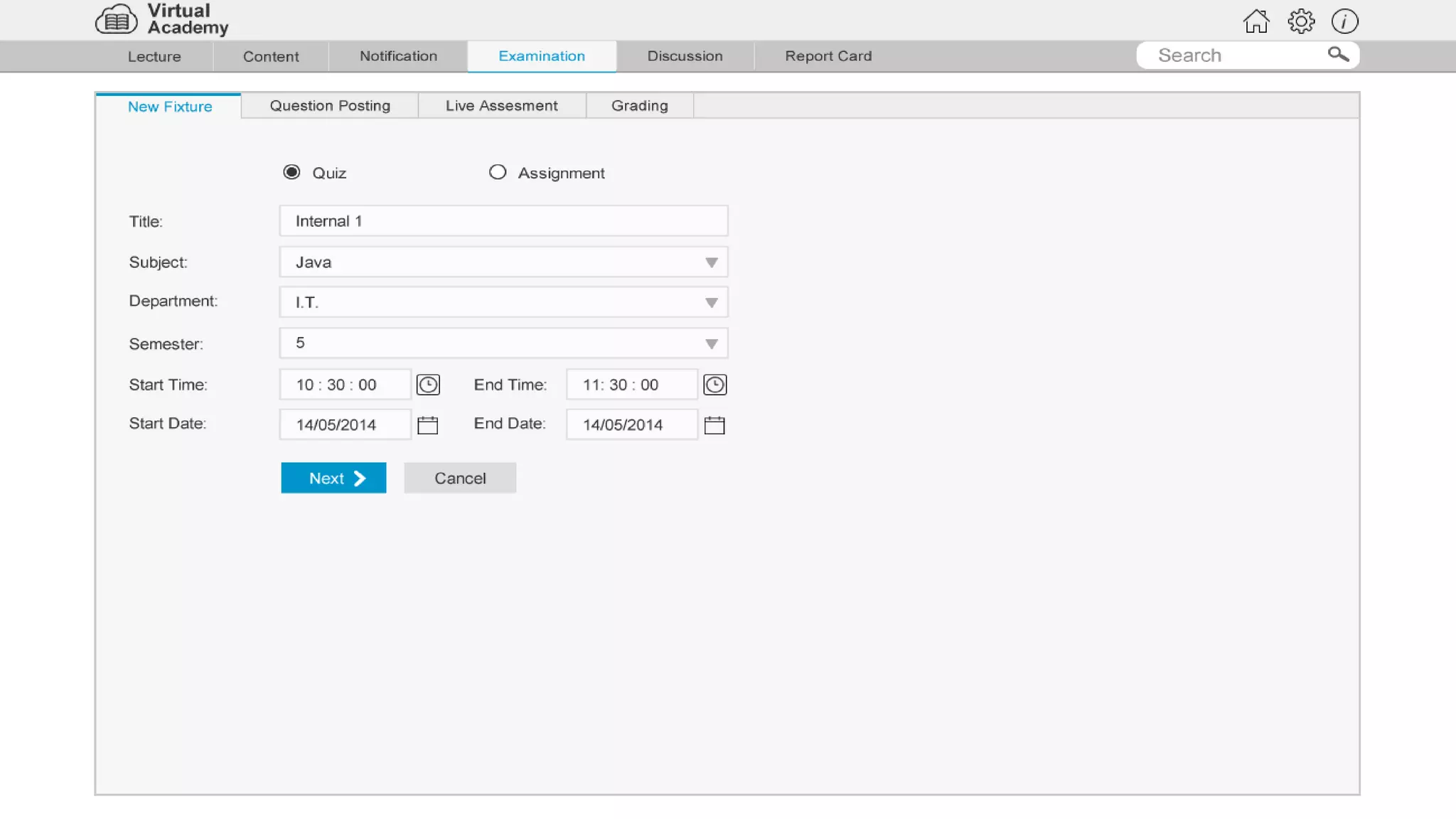This screenshot has height=819, width=1456.
Task: Click the info icon in header
Action: click(1344, 21)
